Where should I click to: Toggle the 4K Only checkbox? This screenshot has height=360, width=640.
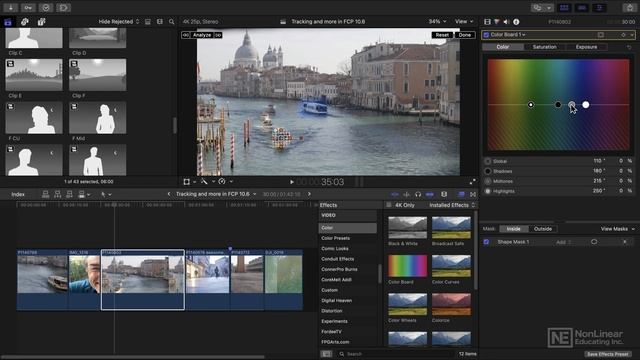click(389, 205)
